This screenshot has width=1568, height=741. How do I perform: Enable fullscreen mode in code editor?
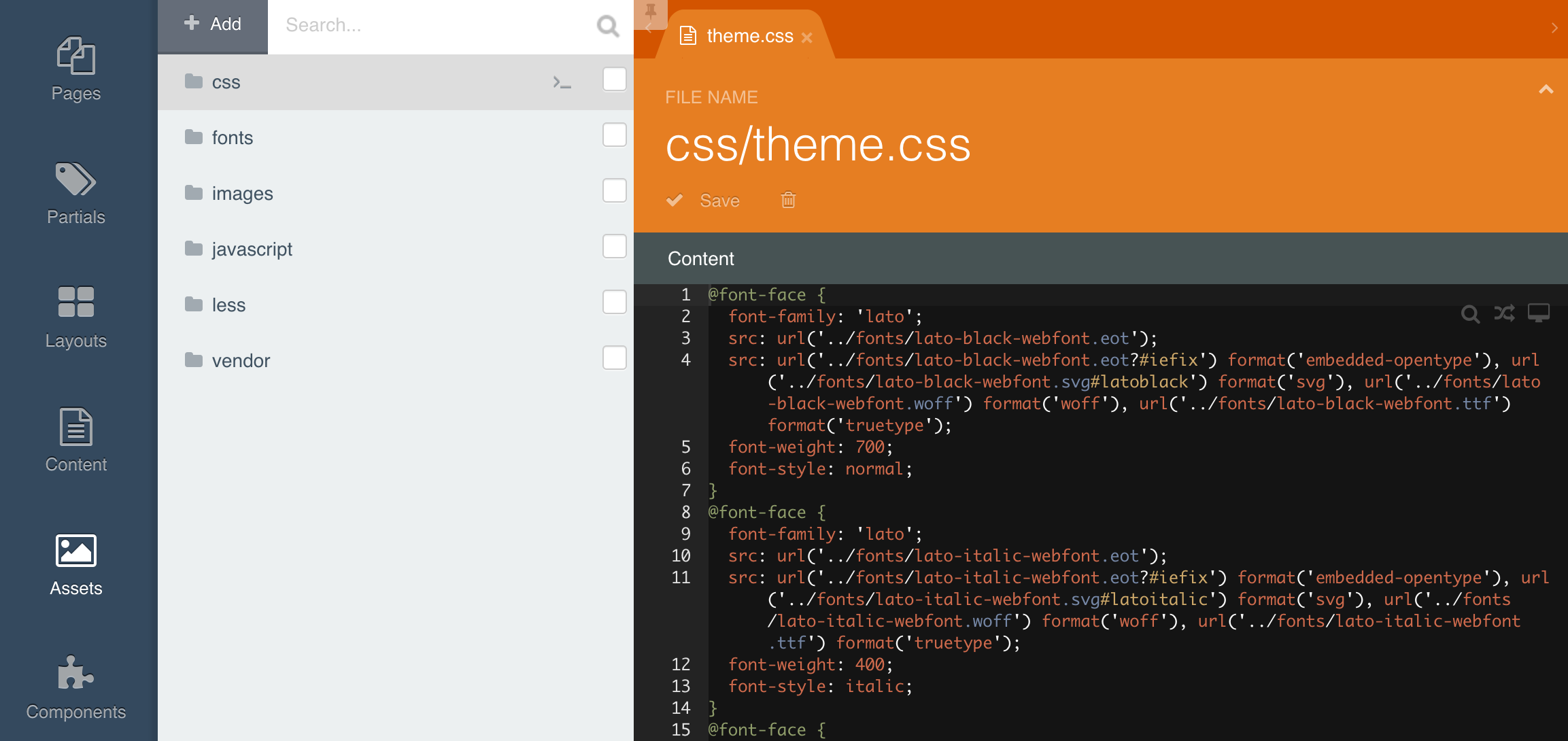pyautogui.click(x=1538, y=313)
